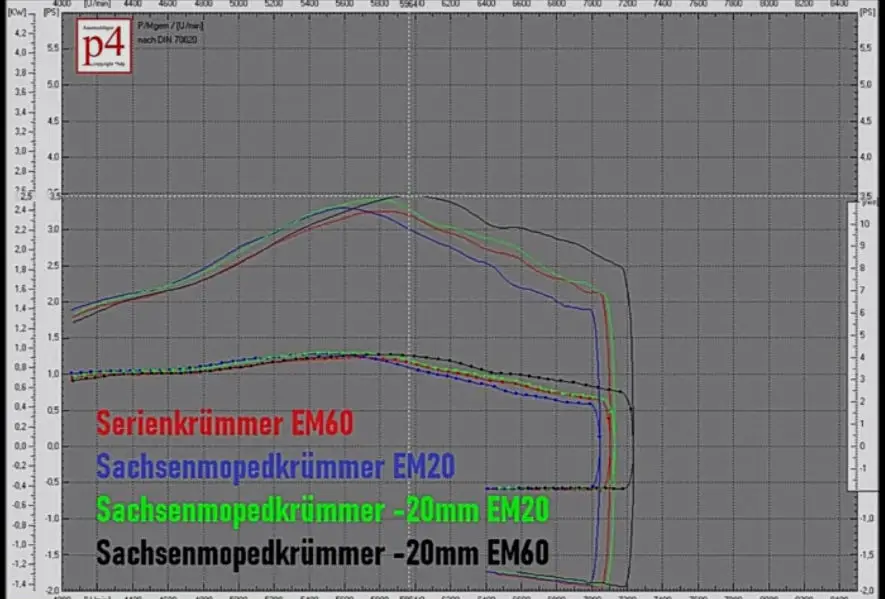
Task: Click the red p4 logo
Action: click(x=103, y=45)
